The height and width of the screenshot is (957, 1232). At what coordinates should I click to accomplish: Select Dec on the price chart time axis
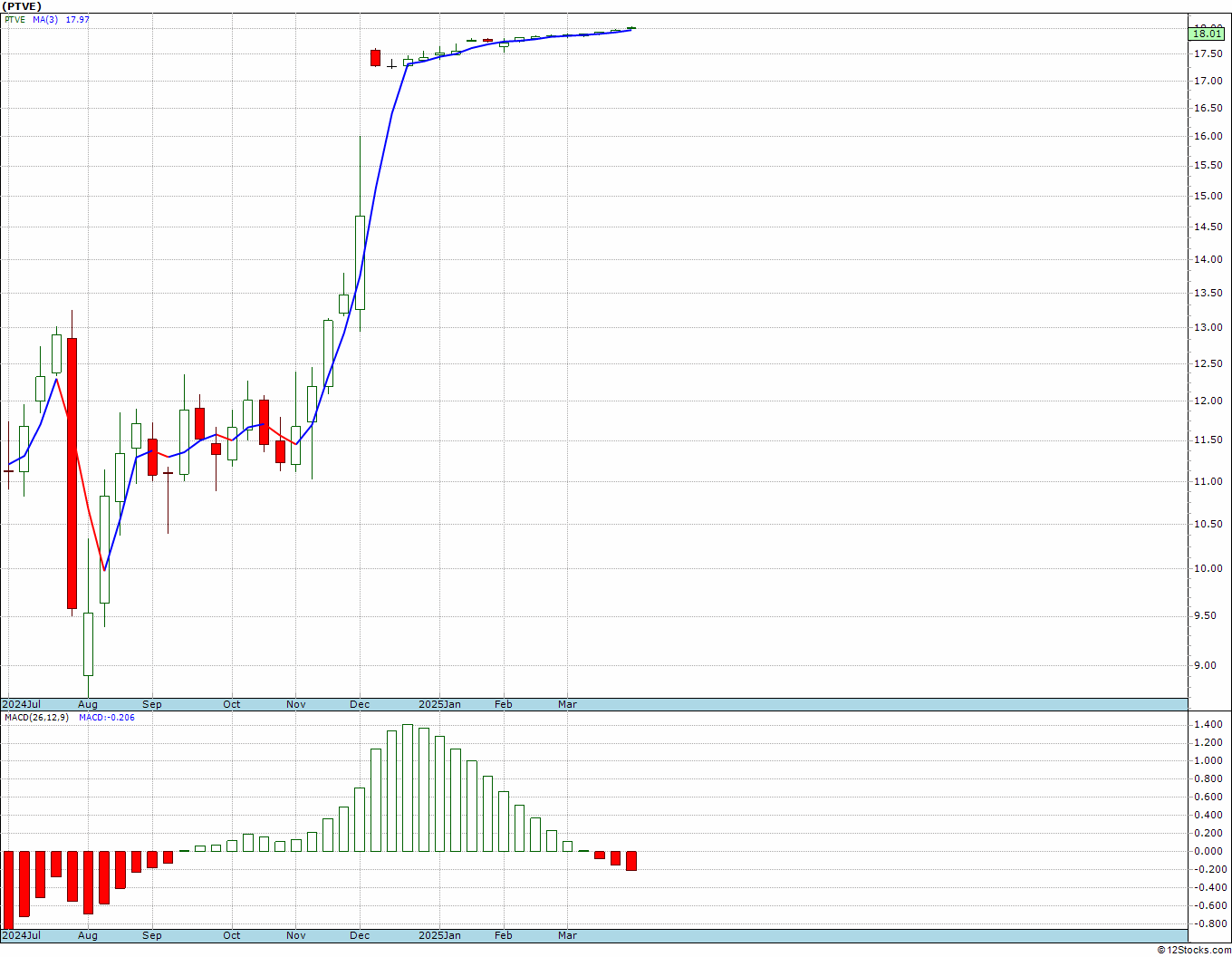tap(360, 704)
